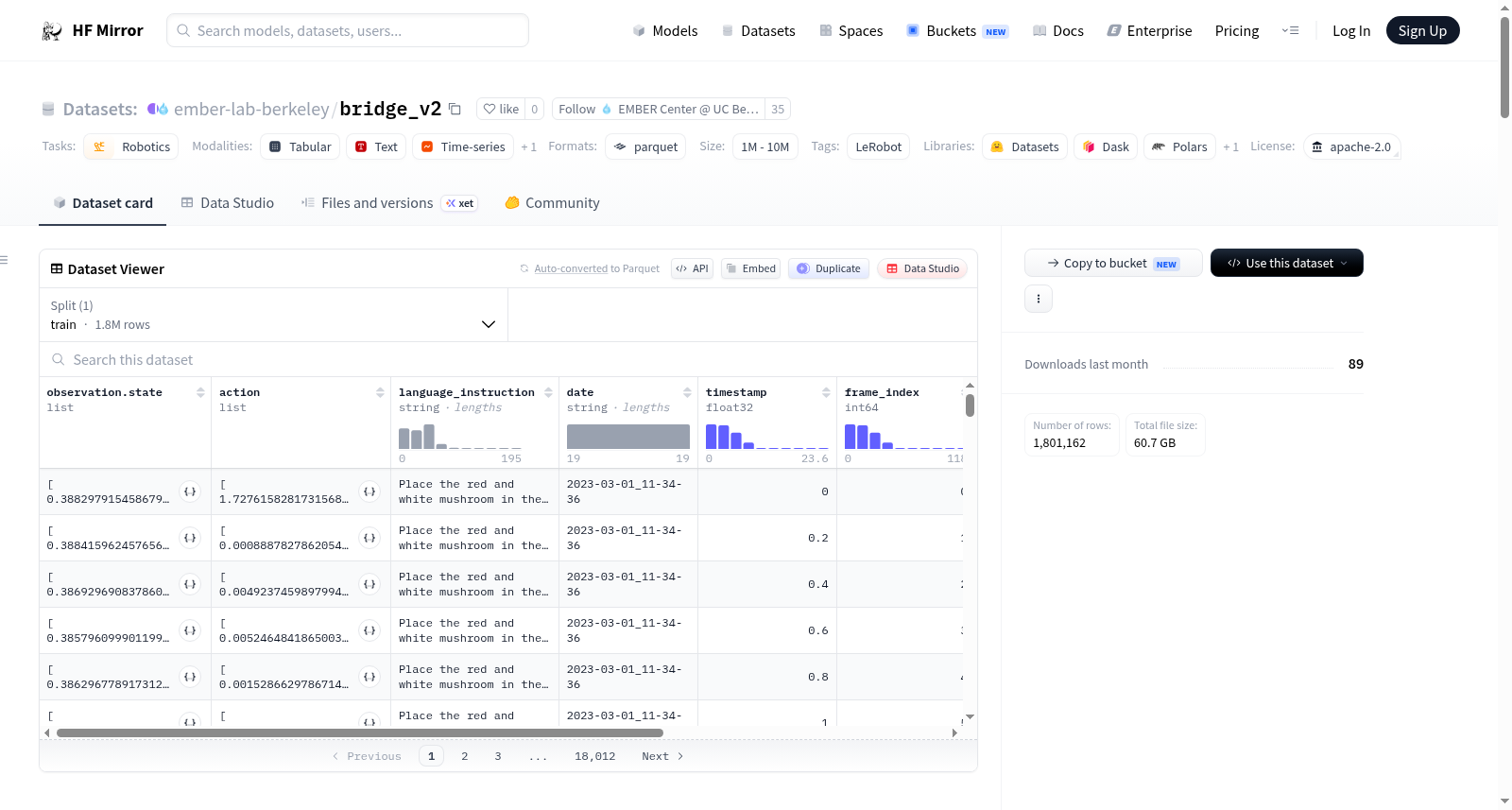Jump to last page 18,012
This screenshot has width=1512, height=810.
pos(595,756)
